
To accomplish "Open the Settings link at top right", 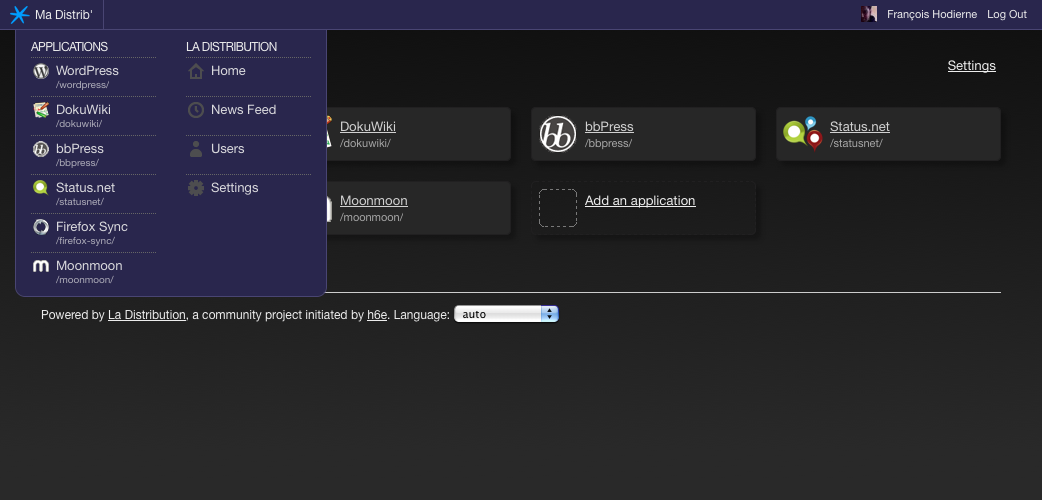I will coord(971,66).
